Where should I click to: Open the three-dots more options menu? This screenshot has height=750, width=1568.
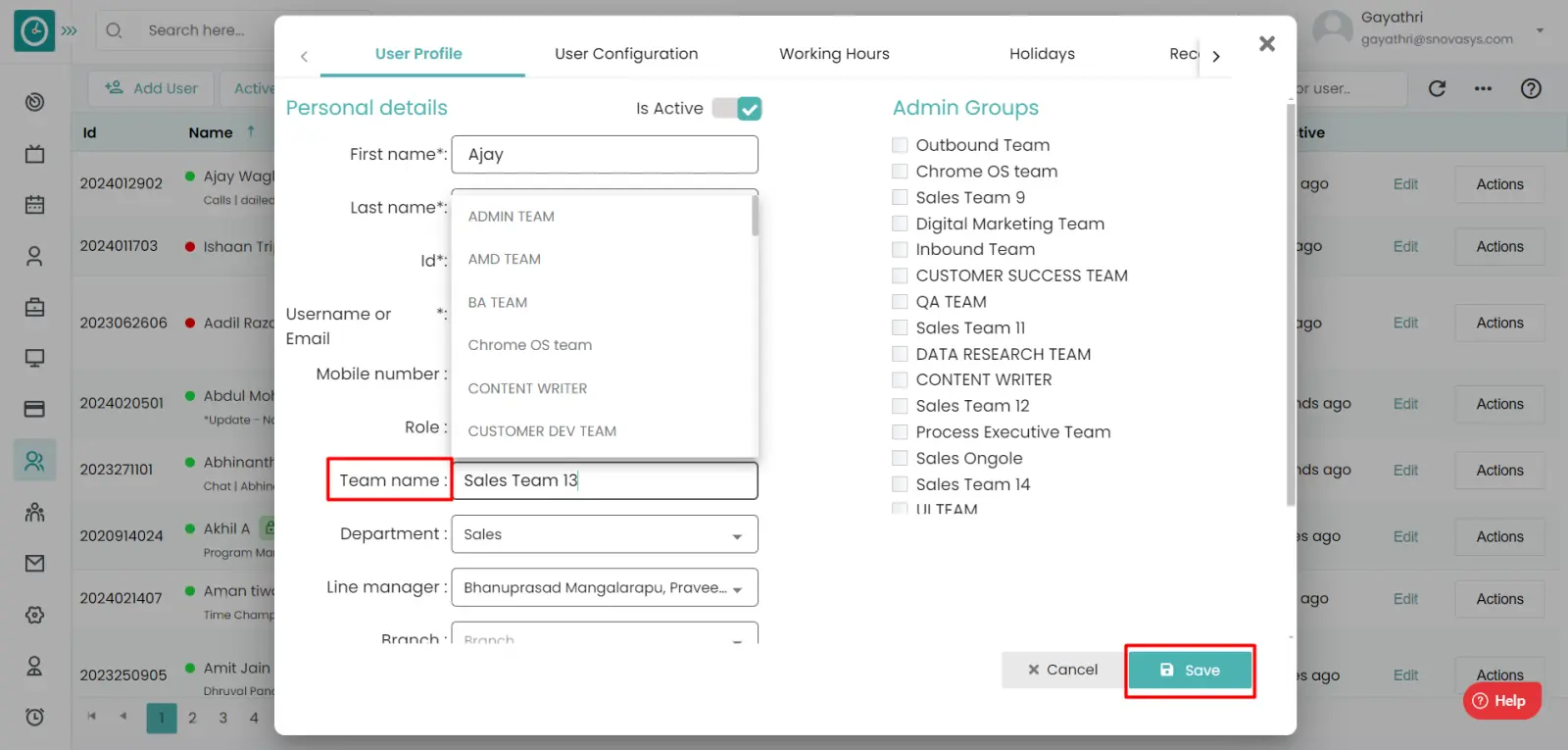coord(1483,89)
